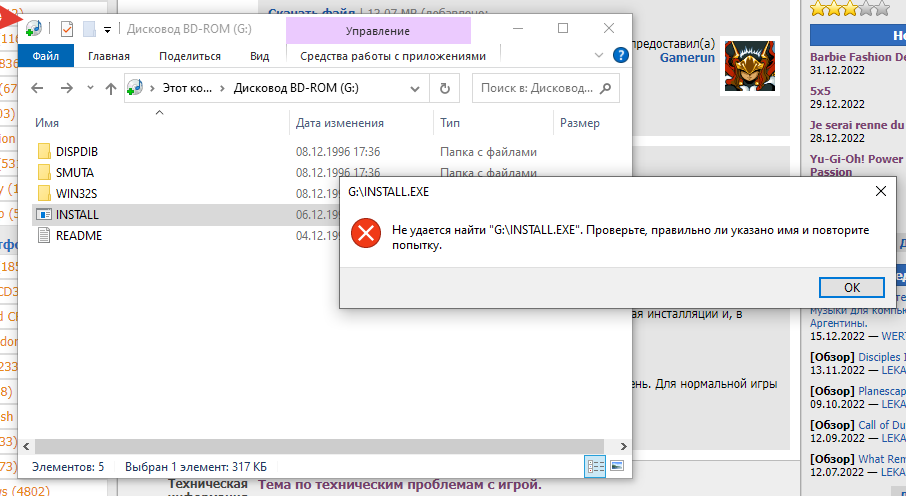Expand the address bar history dropdown
Image resolution: width=906 pixels, height=496 pixels.
coord(415,88)
